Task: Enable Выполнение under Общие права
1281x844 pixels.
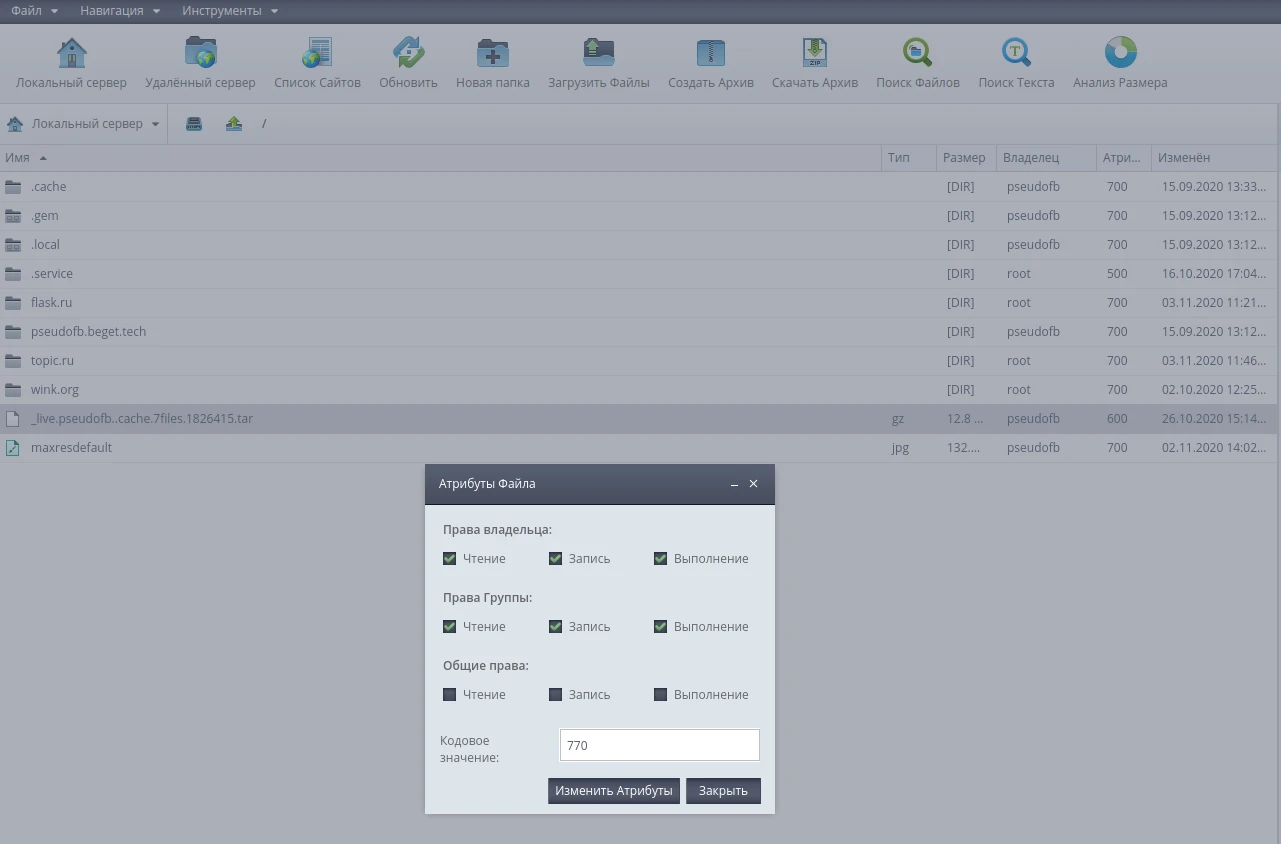Action: click(x=661, y=695)
